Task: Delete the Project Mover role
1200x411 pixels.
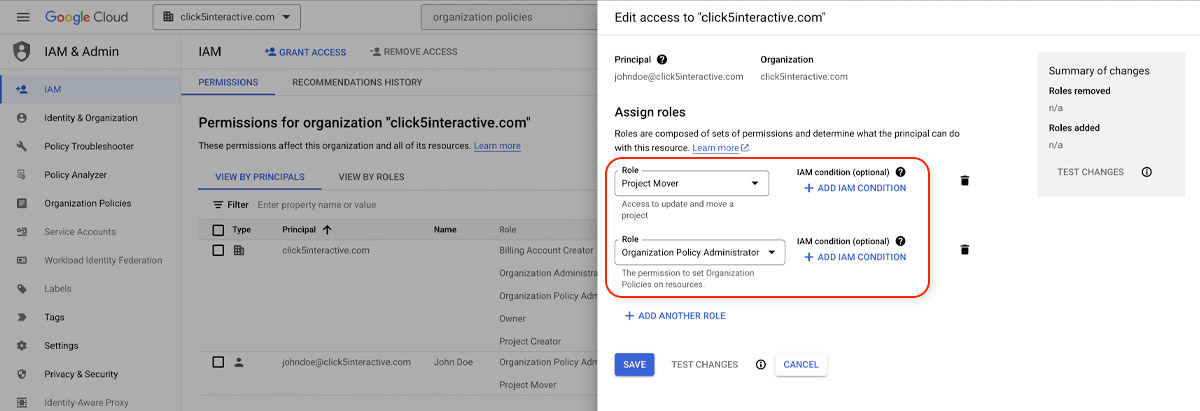Action: [965, 180]
